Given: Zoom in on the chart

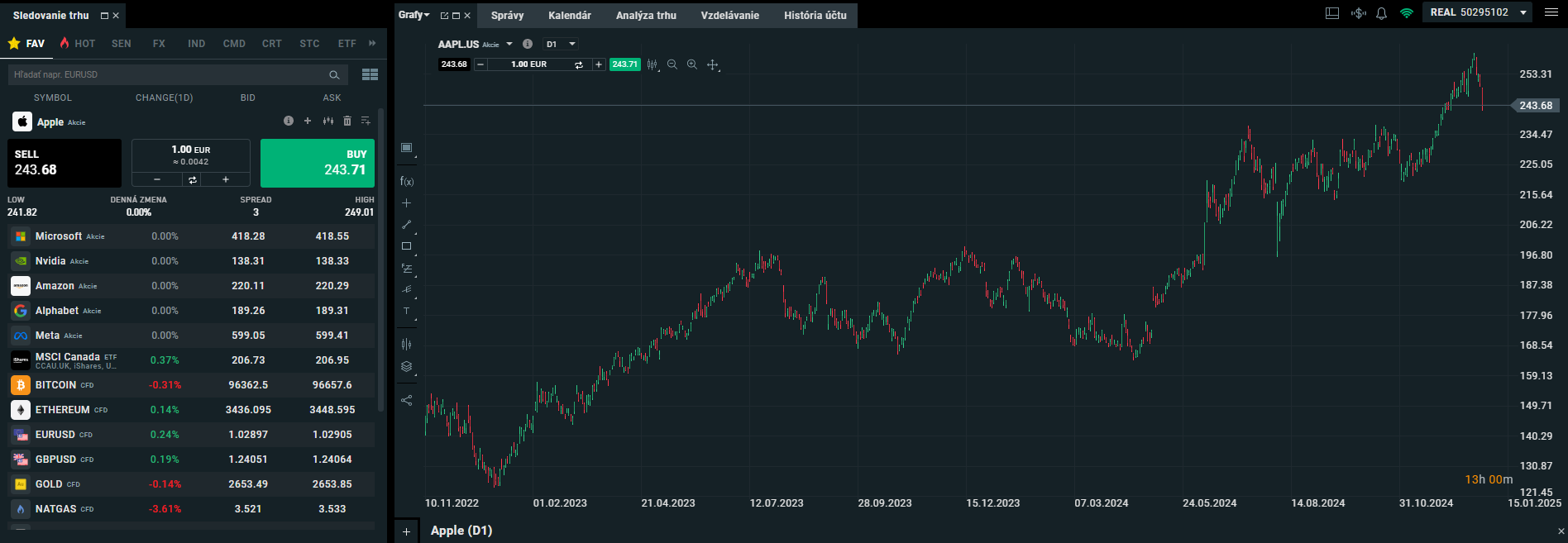Looking at the screenshot, I should tap(692, 64).
